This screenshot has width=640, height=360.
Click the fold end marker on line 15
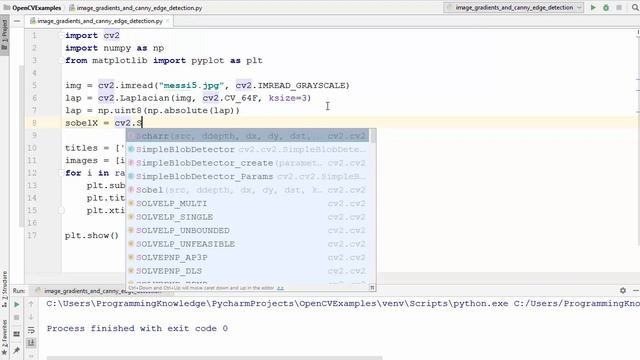pyautogui.click(x=61, y=211)
